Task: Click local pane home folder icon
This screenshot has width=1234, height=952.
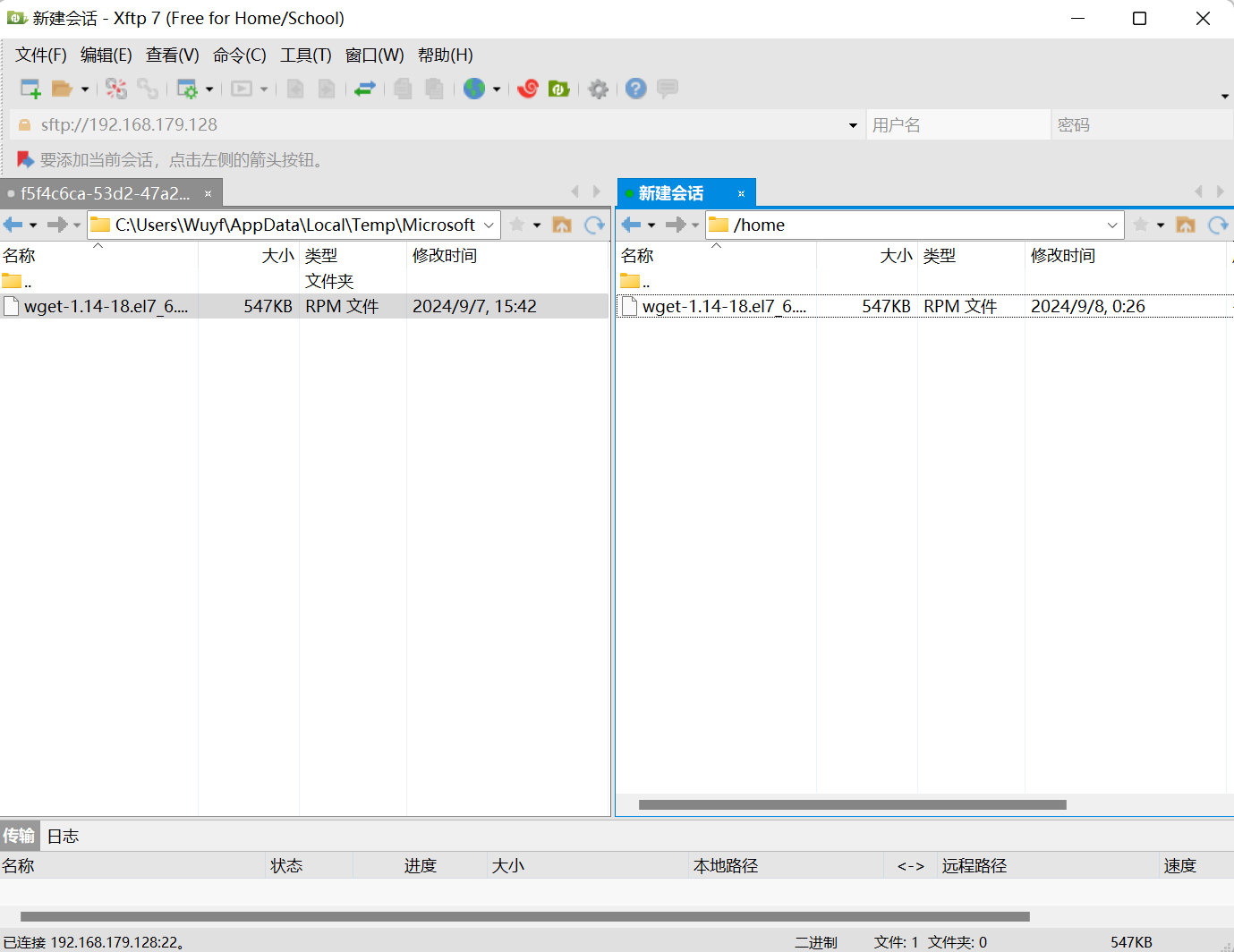Action: [562, 225]
